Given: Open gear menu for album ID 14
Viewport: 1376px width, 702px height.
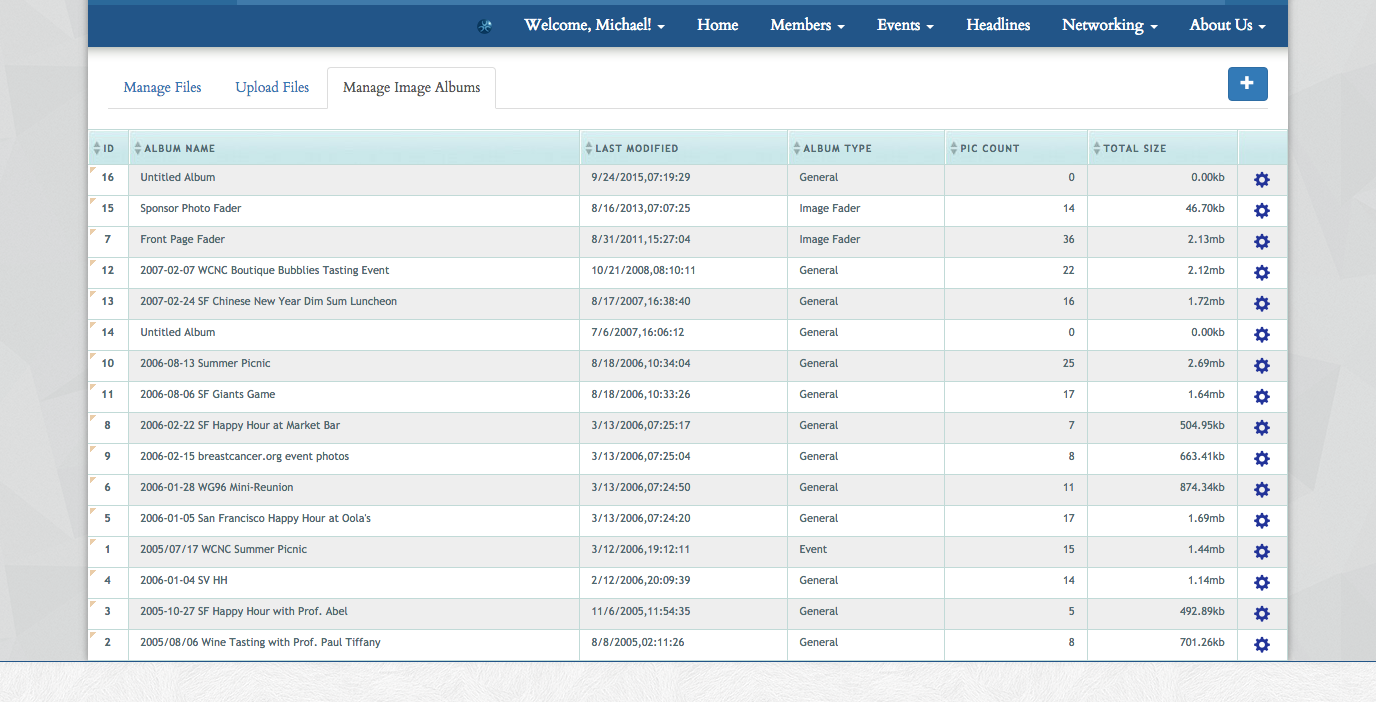Looking at the screenshot, I should coord(1262,335).
